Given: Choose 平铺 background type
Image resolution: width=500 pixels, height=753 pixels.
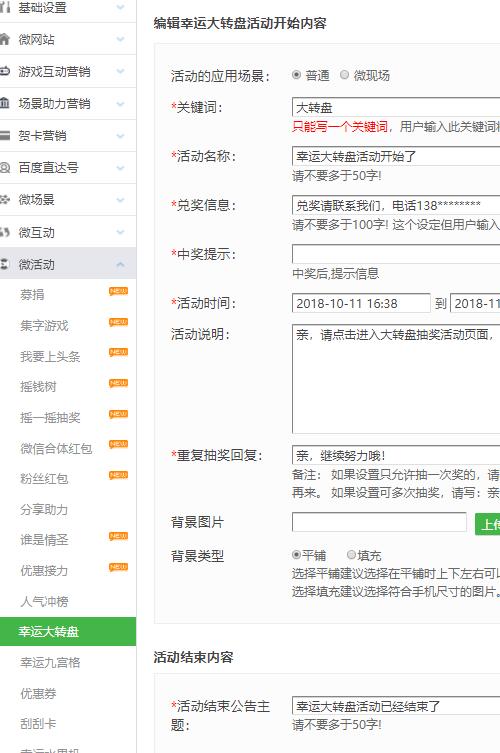Looking at the screenshot, I should [x=296, y=555].
